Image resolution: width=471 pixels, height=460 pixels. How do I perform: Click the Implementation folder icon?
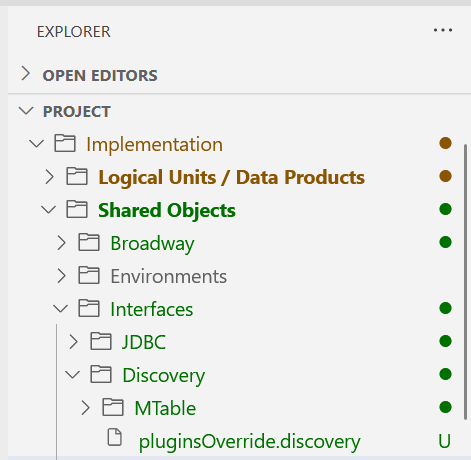click(x=65, y=143)
